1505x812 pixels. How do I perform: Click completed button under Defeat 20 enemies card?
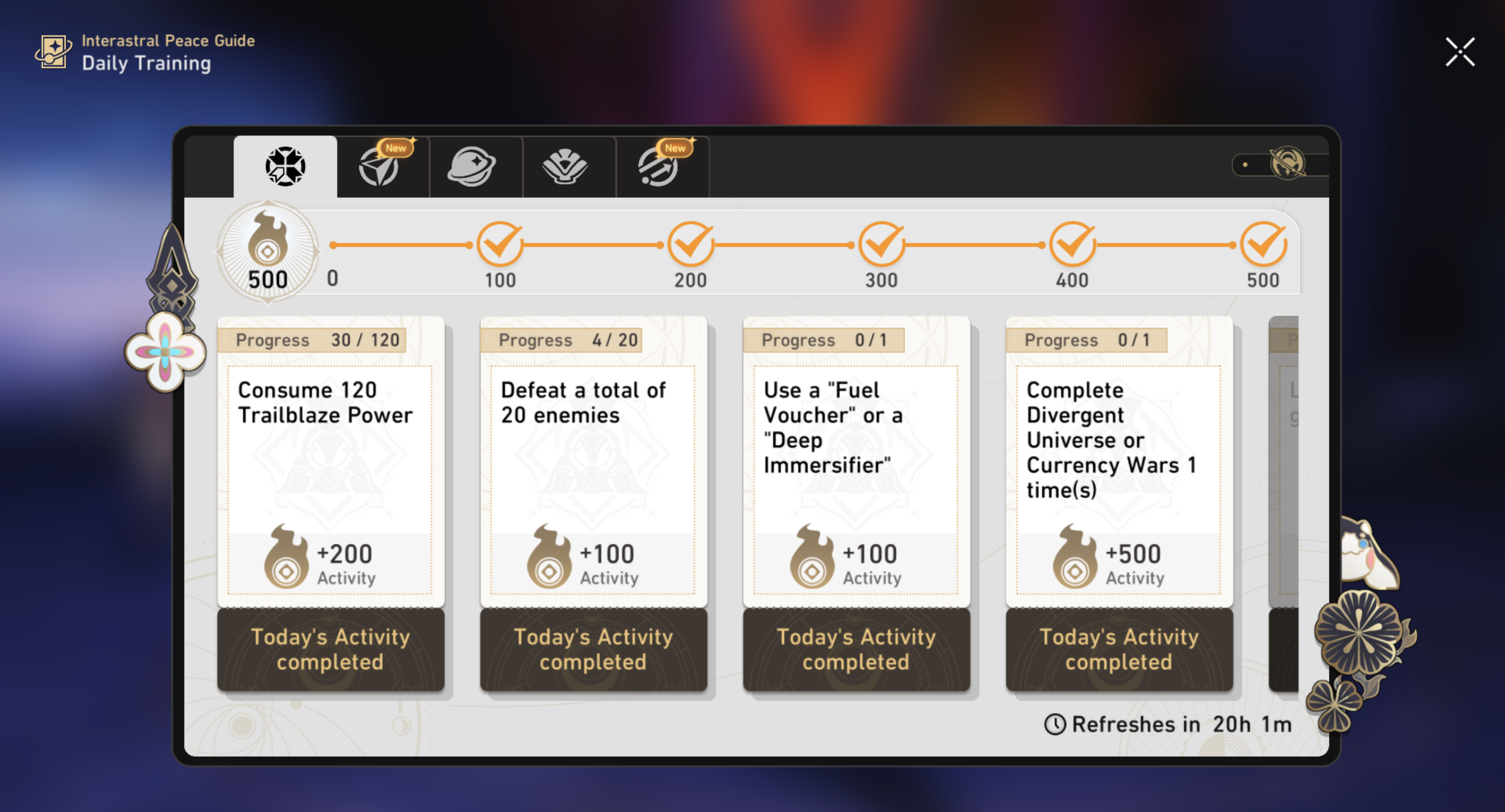tap(593, 649)
